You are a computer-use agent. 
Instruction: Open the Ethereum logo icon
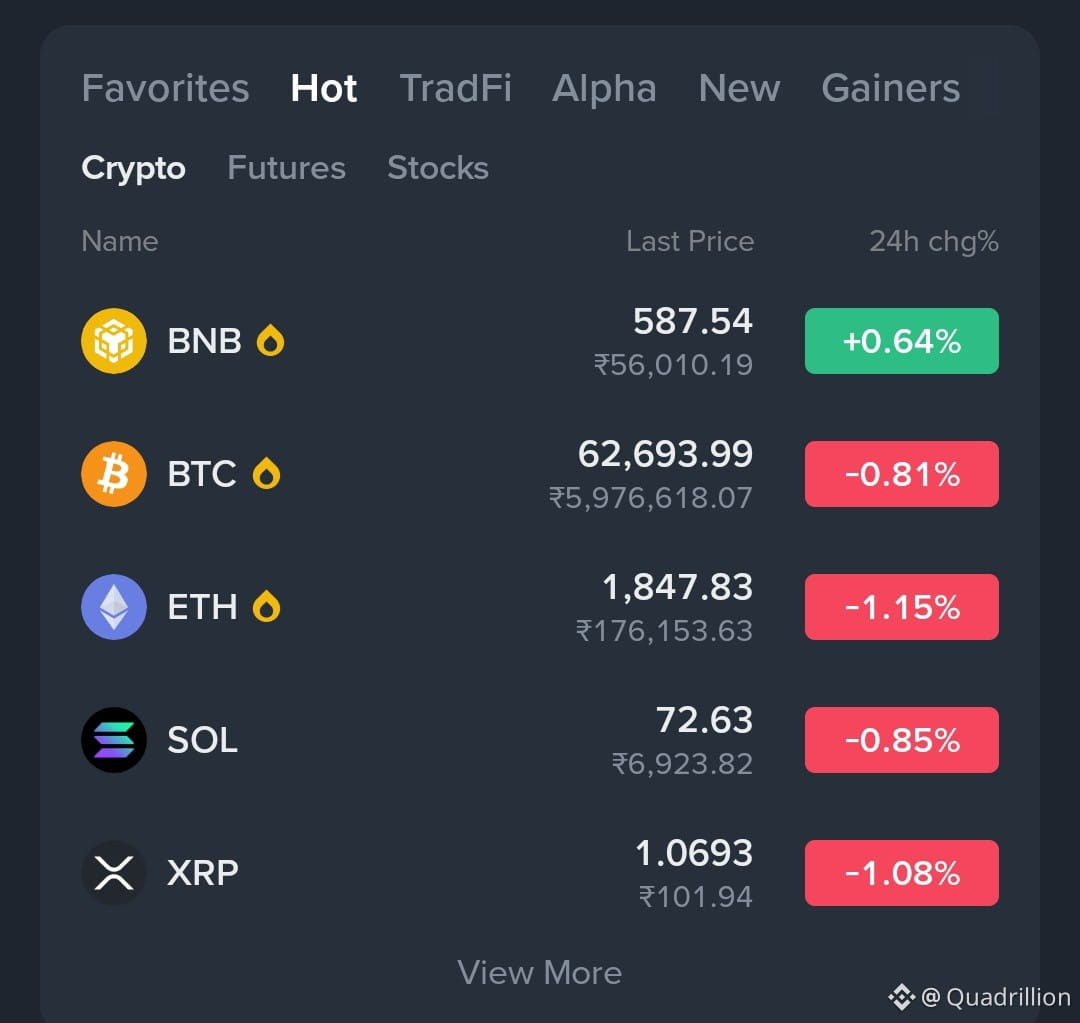114,607
